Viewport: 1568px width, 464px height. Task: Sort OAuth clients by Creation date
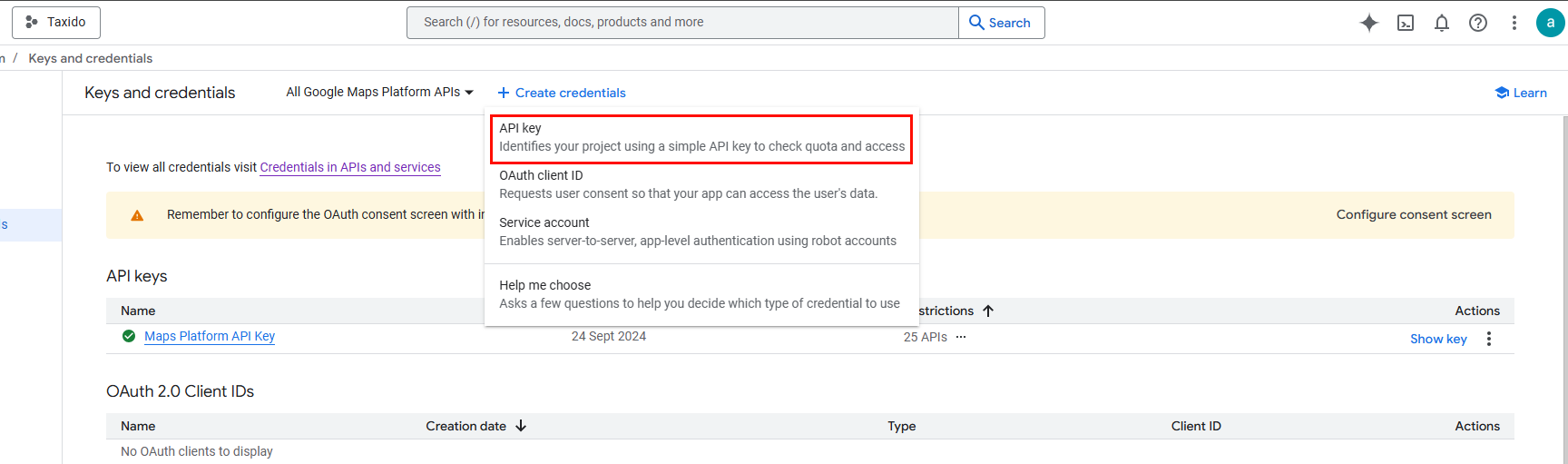click(521, 426)
